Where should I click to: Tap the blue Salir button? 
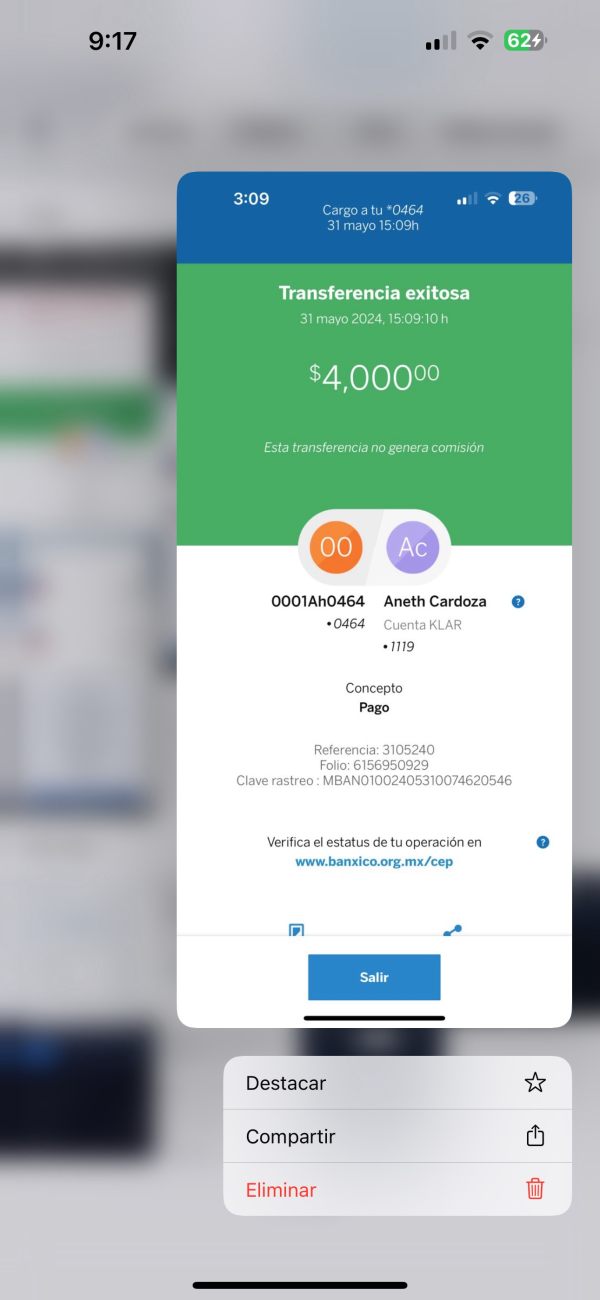(374, 977)
